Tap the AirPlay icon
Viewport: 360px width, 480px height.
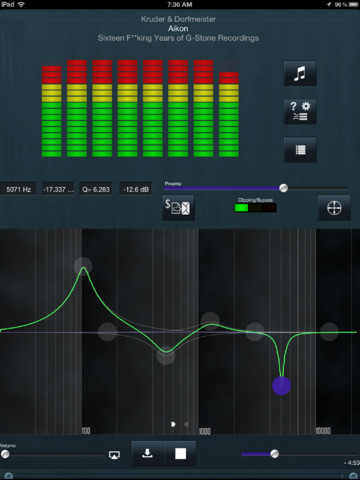[x=114, y=455]
